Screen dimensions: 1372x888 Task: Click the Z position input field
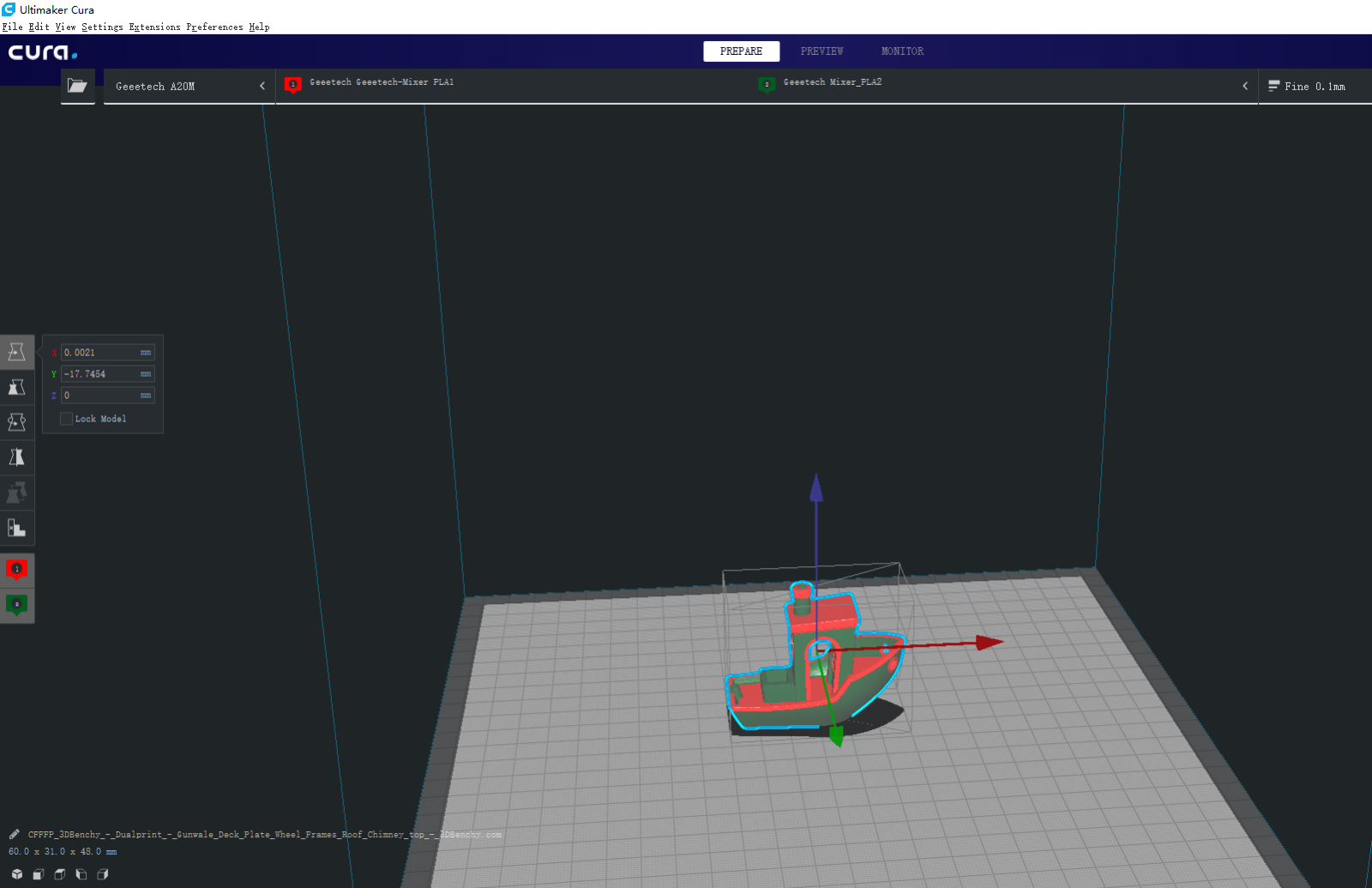107,396
